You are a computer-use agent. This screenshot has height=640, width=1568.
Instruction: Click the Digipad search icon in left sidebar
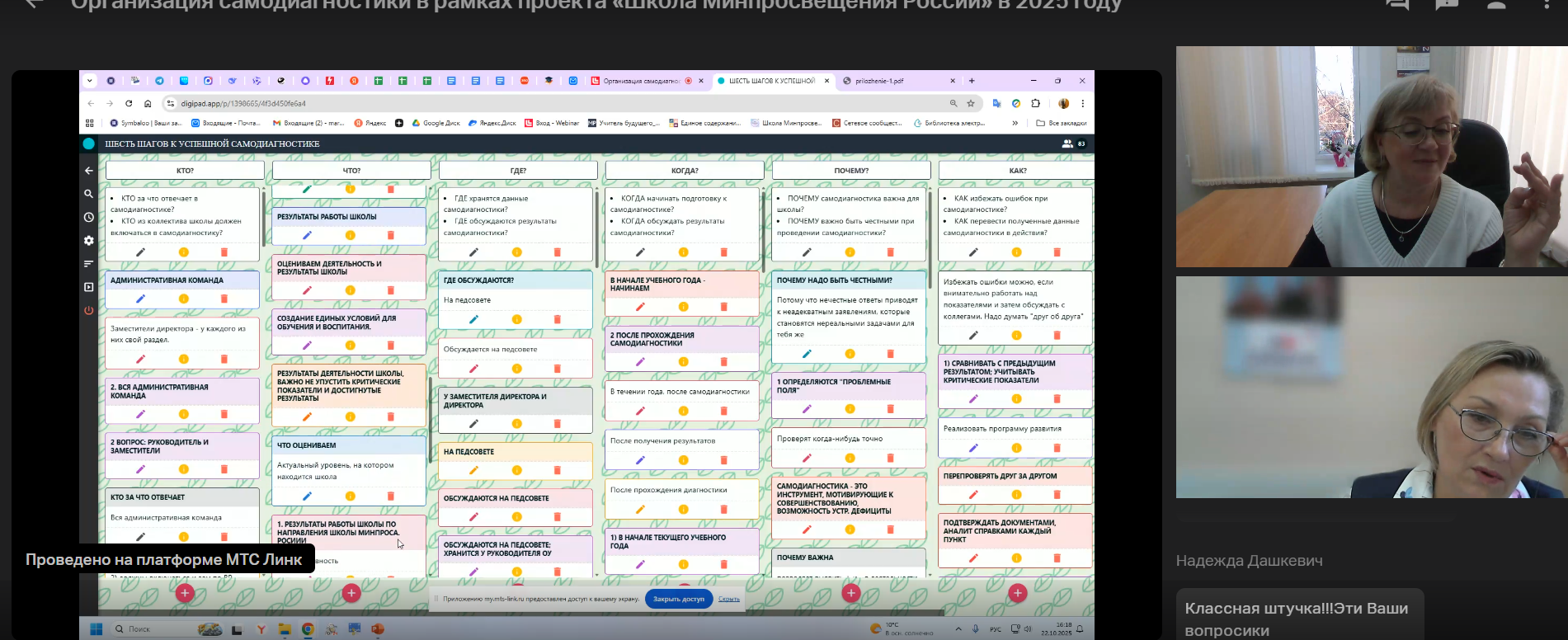pyautogui.click(x=88, y=194)
